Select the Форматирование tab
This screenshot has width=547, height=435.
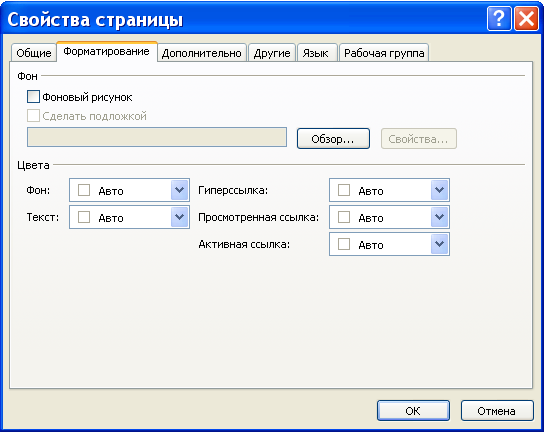click(x=106, y=52)
